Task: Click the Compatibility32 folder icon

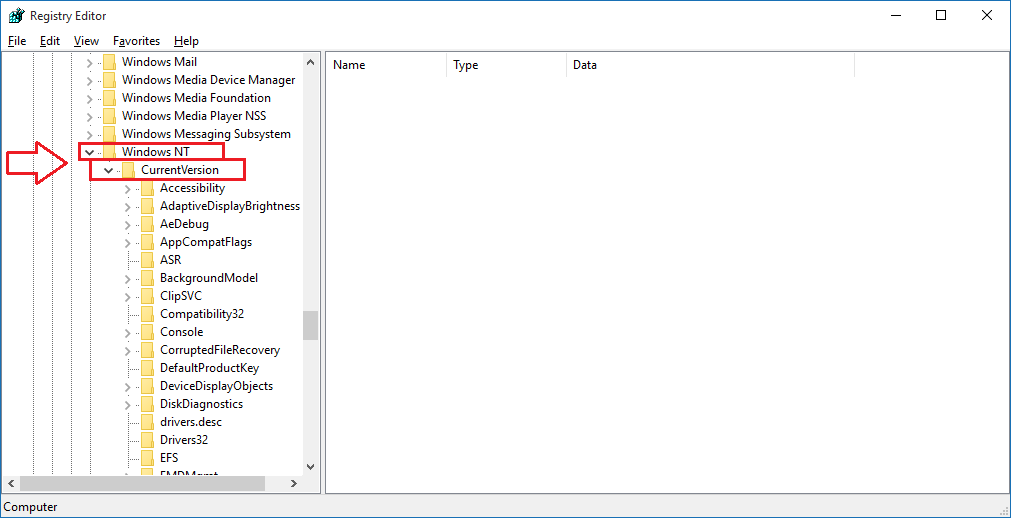Action: click(148, 314)
